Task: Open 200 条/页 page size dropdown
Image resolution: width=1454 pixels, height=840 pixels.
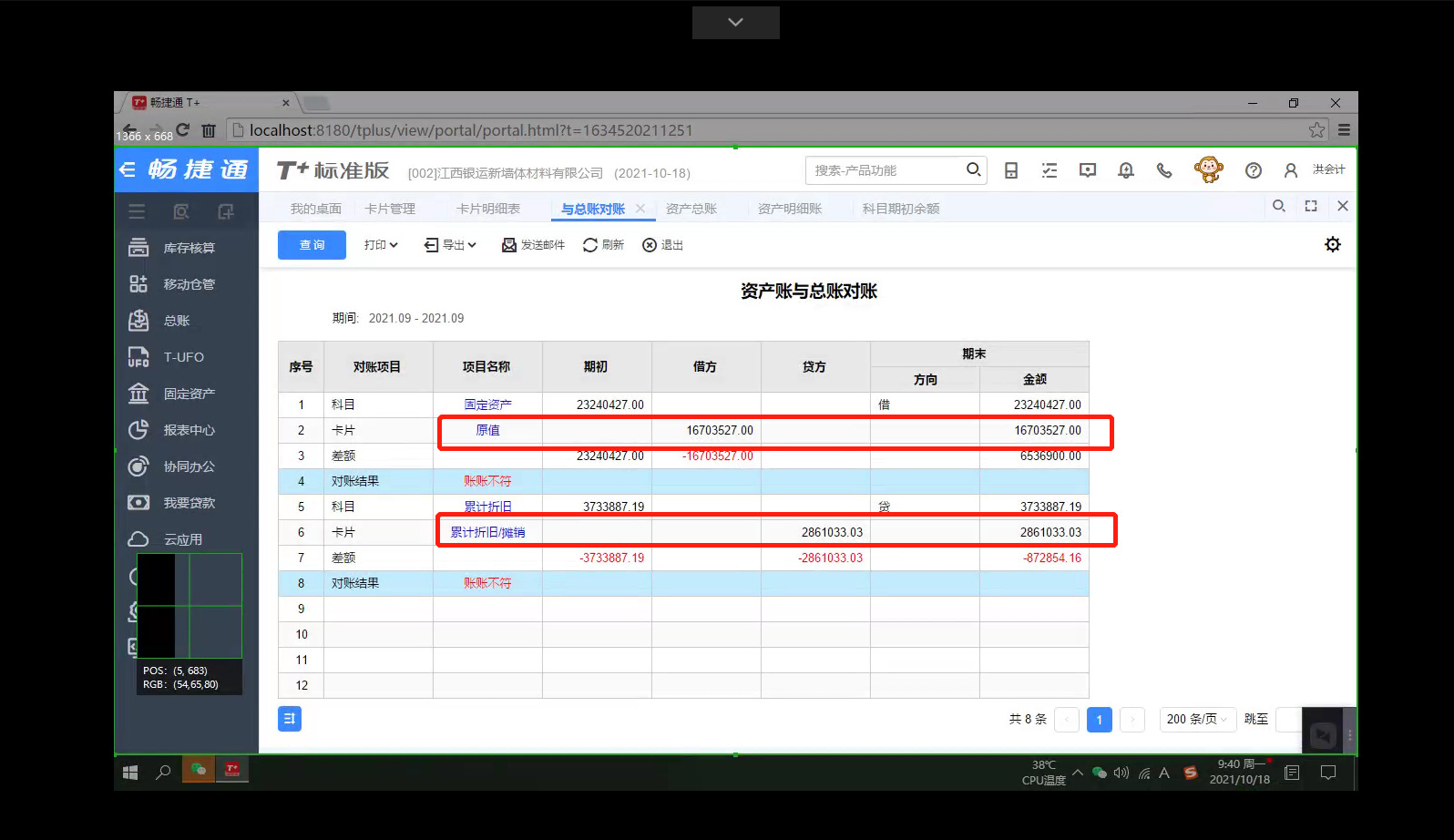Action: (x=1197, y=719)
